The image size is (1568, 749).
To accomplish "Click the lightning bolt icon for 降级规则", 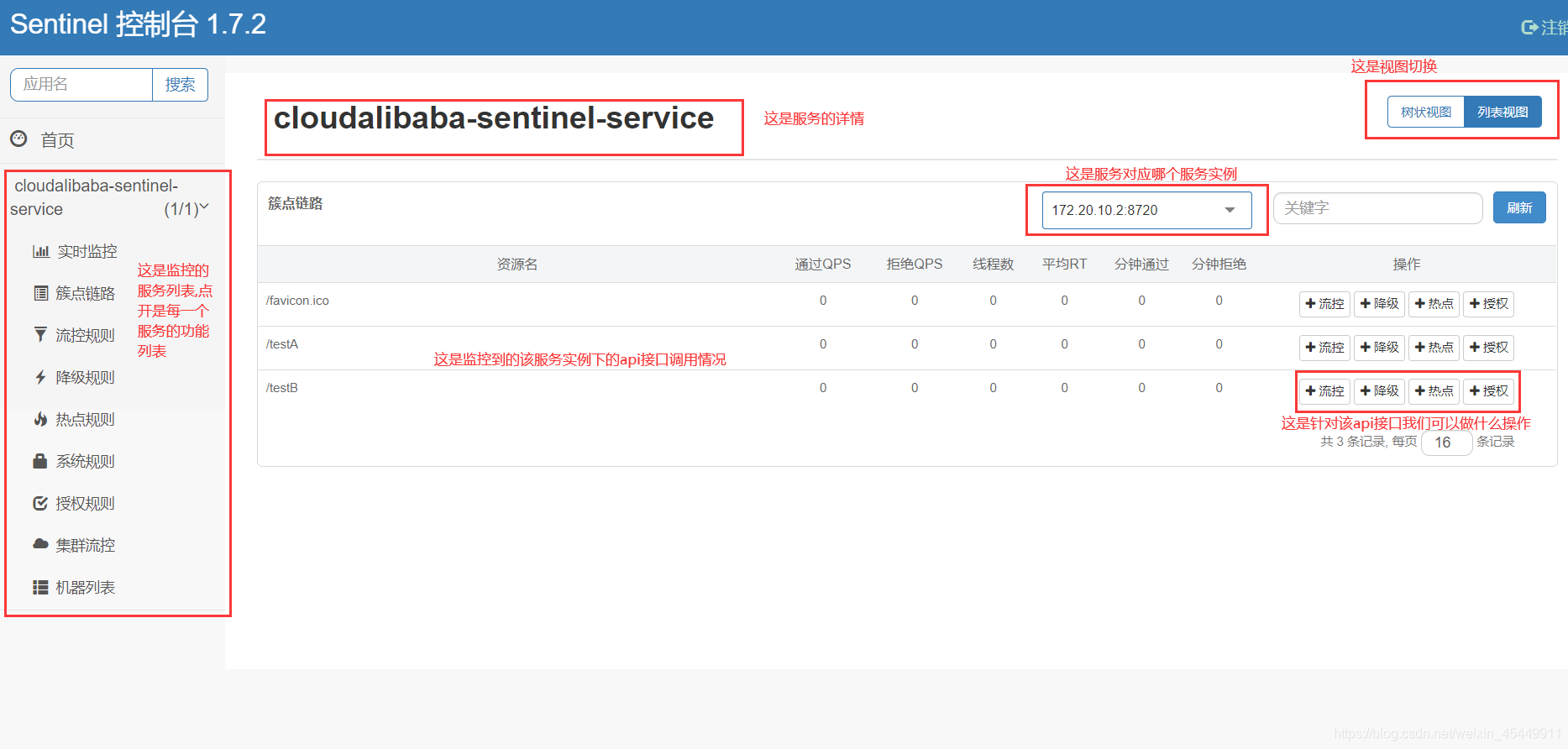I will click(x=40, y=377).
